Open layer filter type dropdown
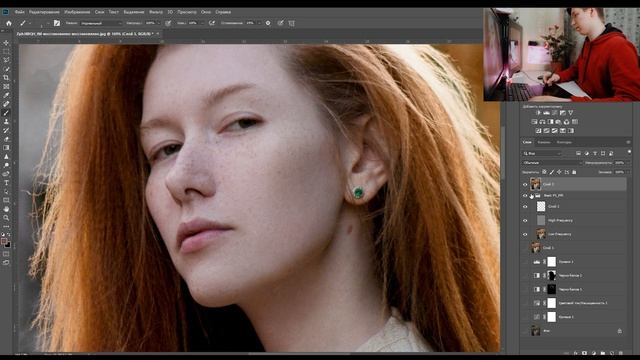Image resolution: width=640 pixels, height=360 pixels. [542, 153]
